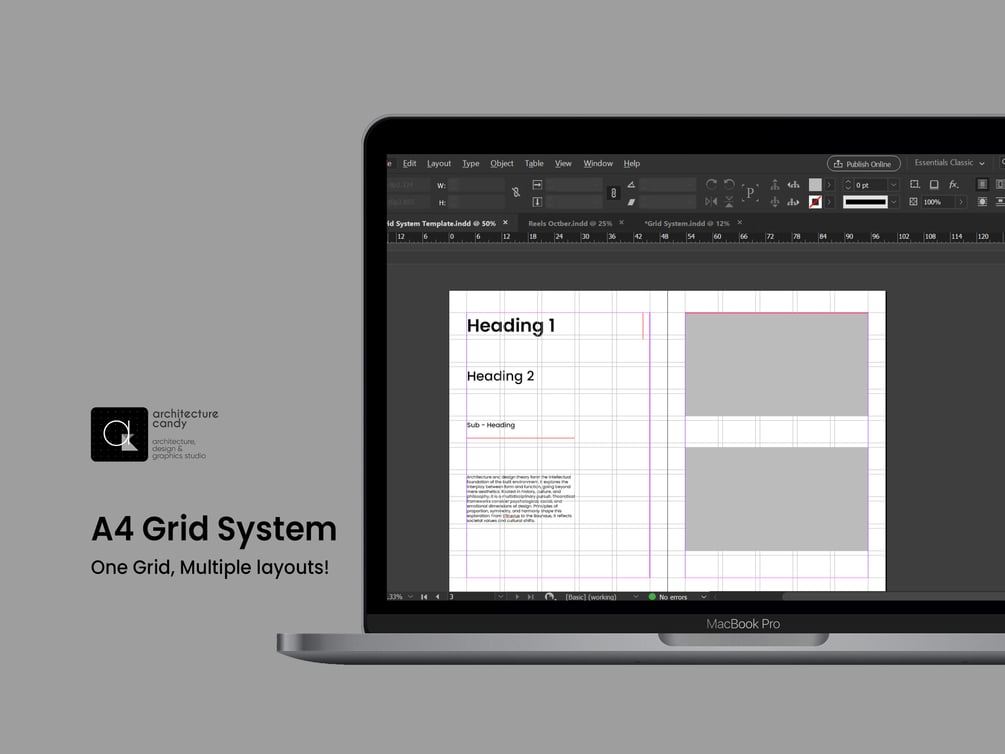Click the select content icon
Image resolution: width=1005 pixels, height=754 pixels.
point(775,202)
